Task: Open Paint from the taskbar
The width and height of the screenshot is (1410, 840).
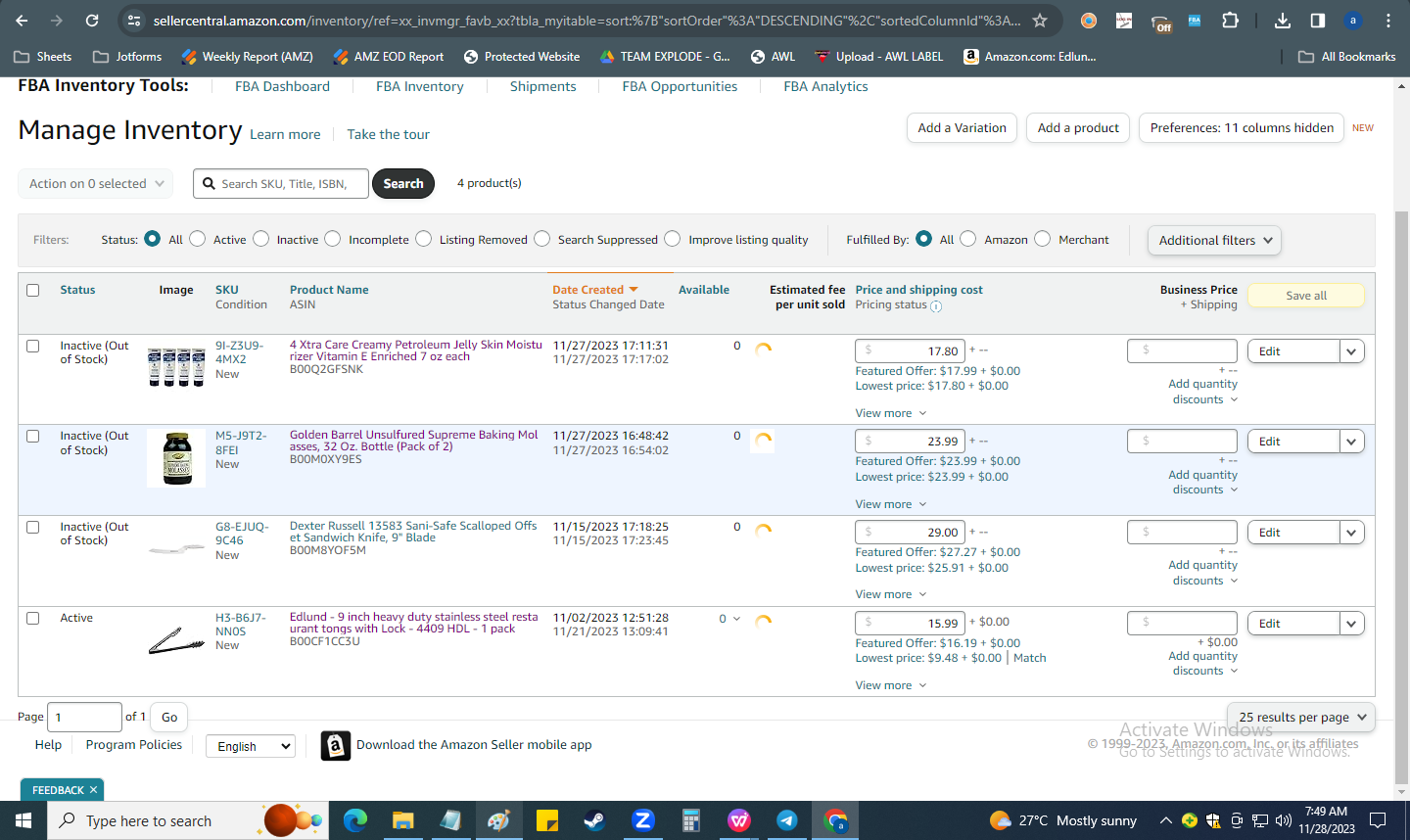Action: point(498,820)
